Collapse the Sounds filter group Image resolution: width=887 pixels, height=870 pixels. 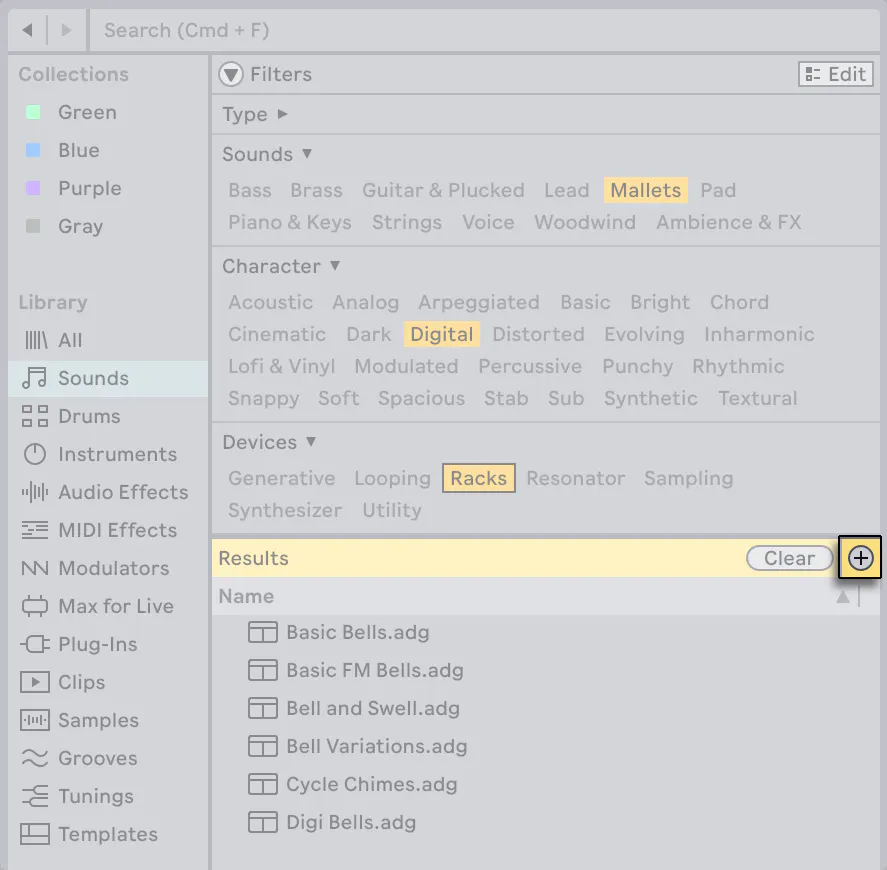pos(307,153)
